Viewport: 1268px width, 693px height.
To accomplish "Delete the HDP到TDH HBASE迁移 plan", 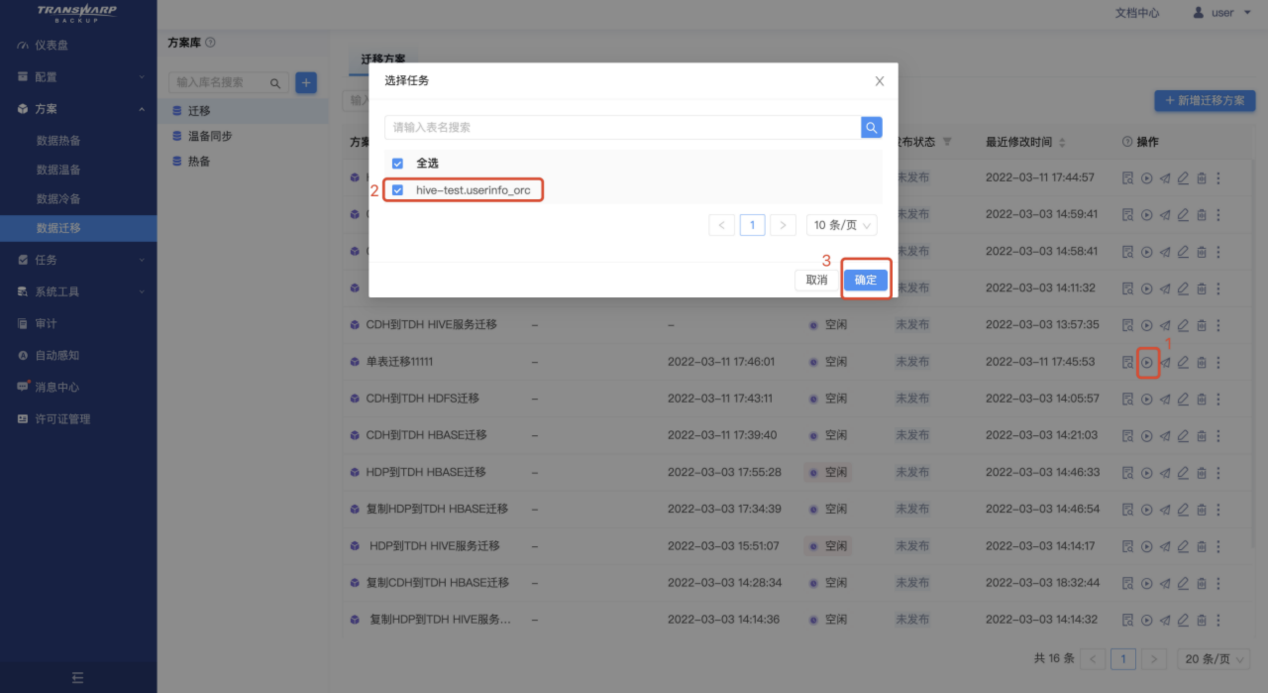I will coord(1201,472).
